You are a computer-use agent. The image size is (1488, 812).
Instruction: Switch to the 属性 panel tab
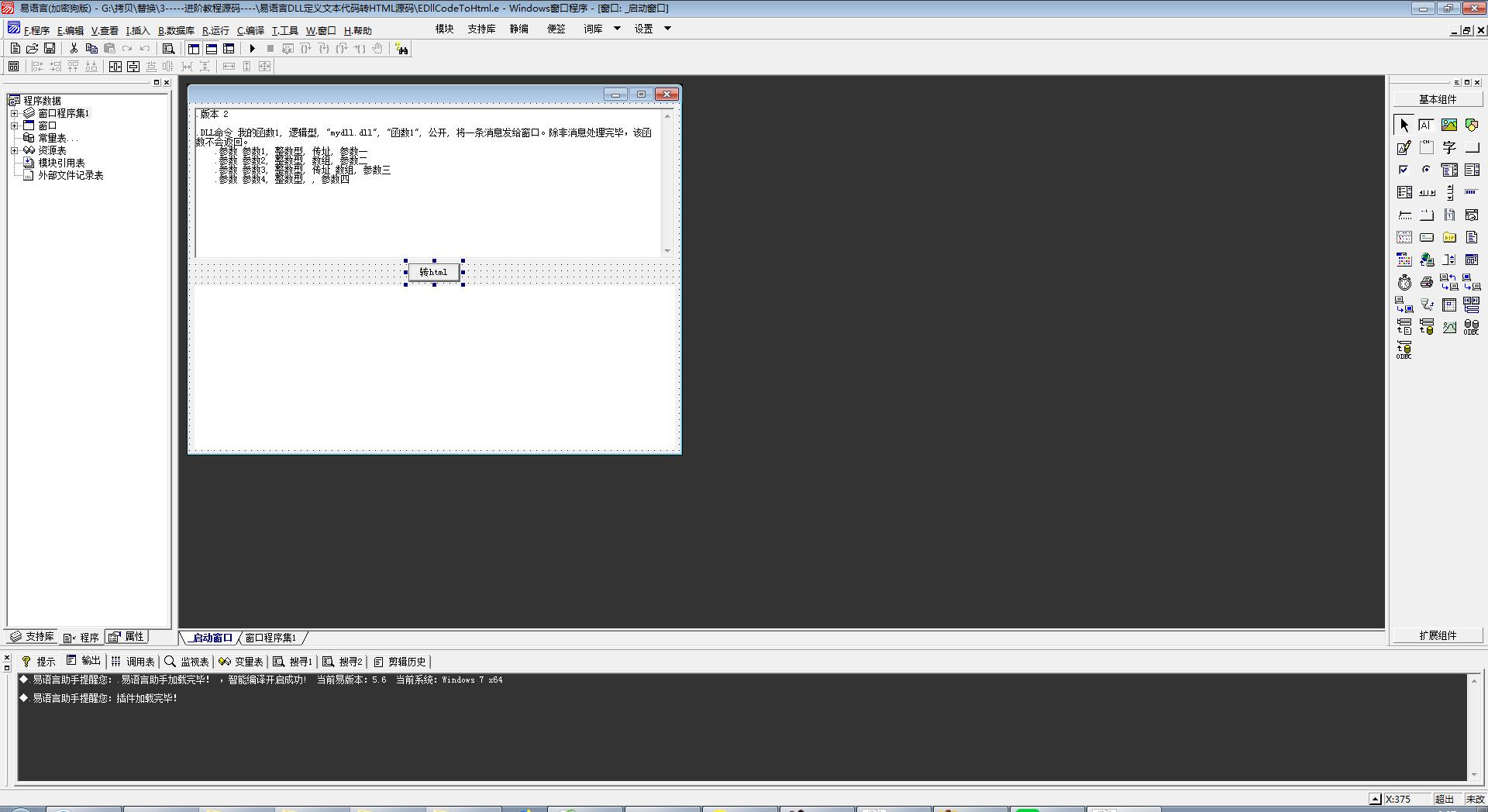click(x=127, y=637)
